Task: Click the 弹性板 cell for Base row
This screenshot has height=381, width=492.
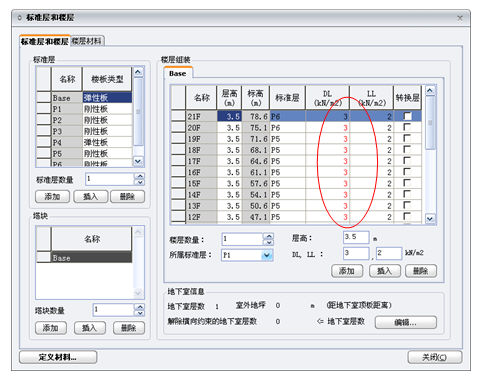Action: coord(107,98)
